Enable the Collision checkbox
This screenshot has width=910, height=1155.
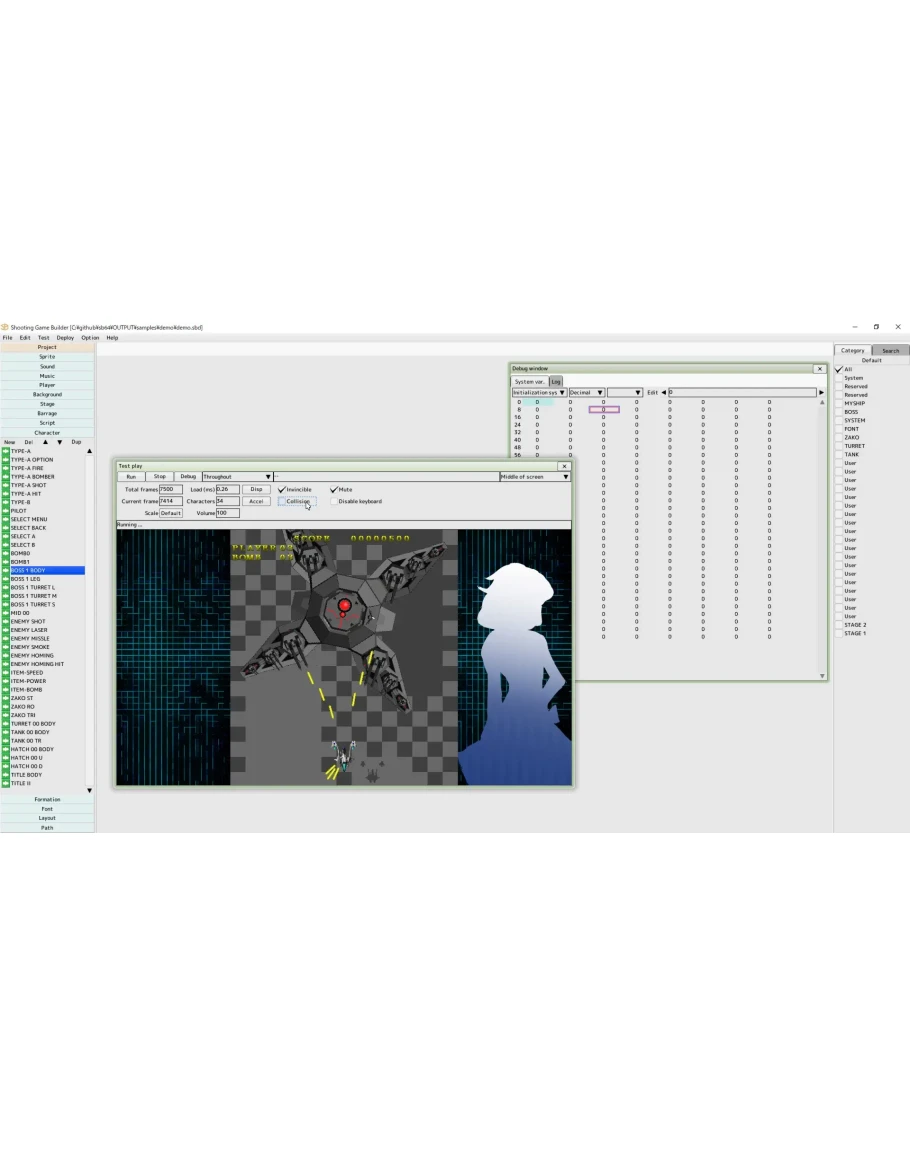coord(282,502)
